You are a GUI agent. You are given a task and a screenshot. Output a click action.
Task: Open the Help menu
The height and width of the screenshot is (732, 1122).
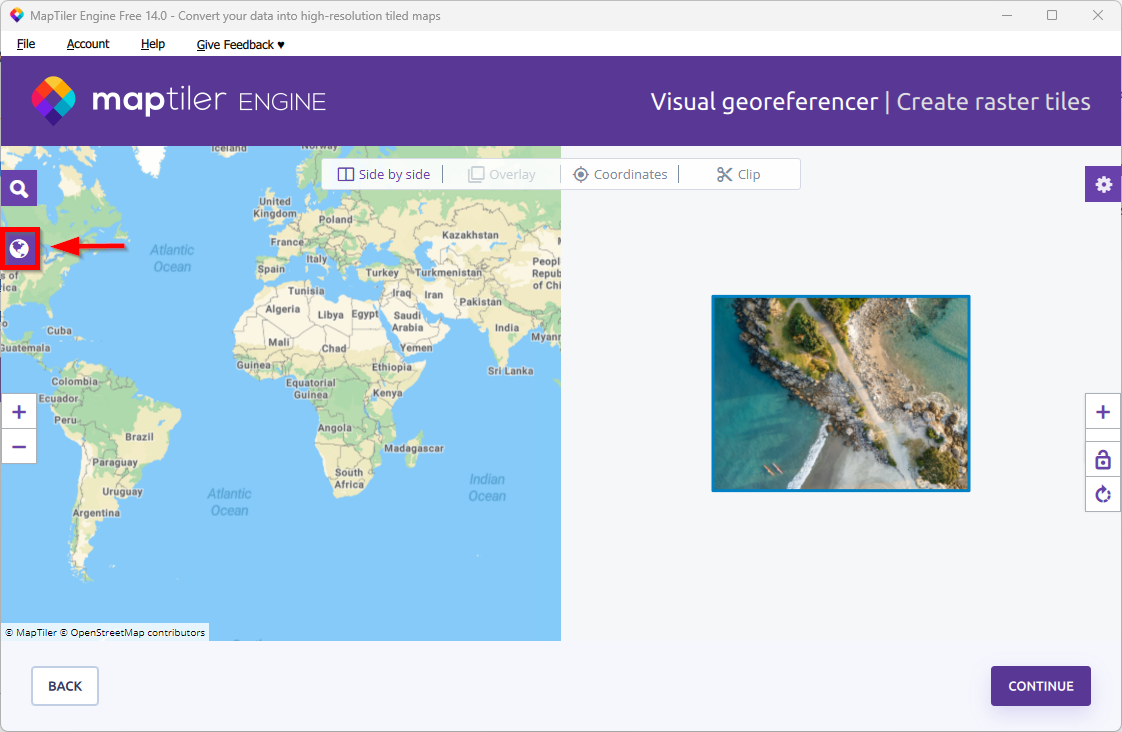point(152,44)
